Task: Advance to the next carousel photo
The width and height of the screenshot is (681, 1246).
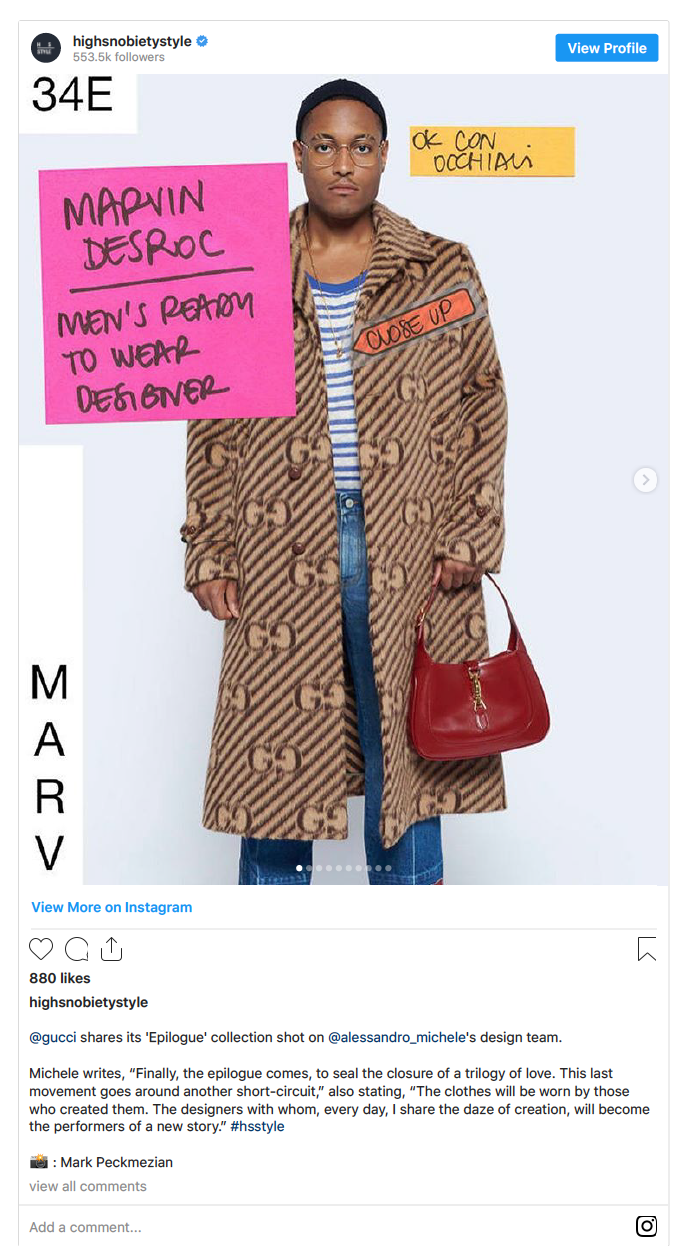Action: point(645,480)
